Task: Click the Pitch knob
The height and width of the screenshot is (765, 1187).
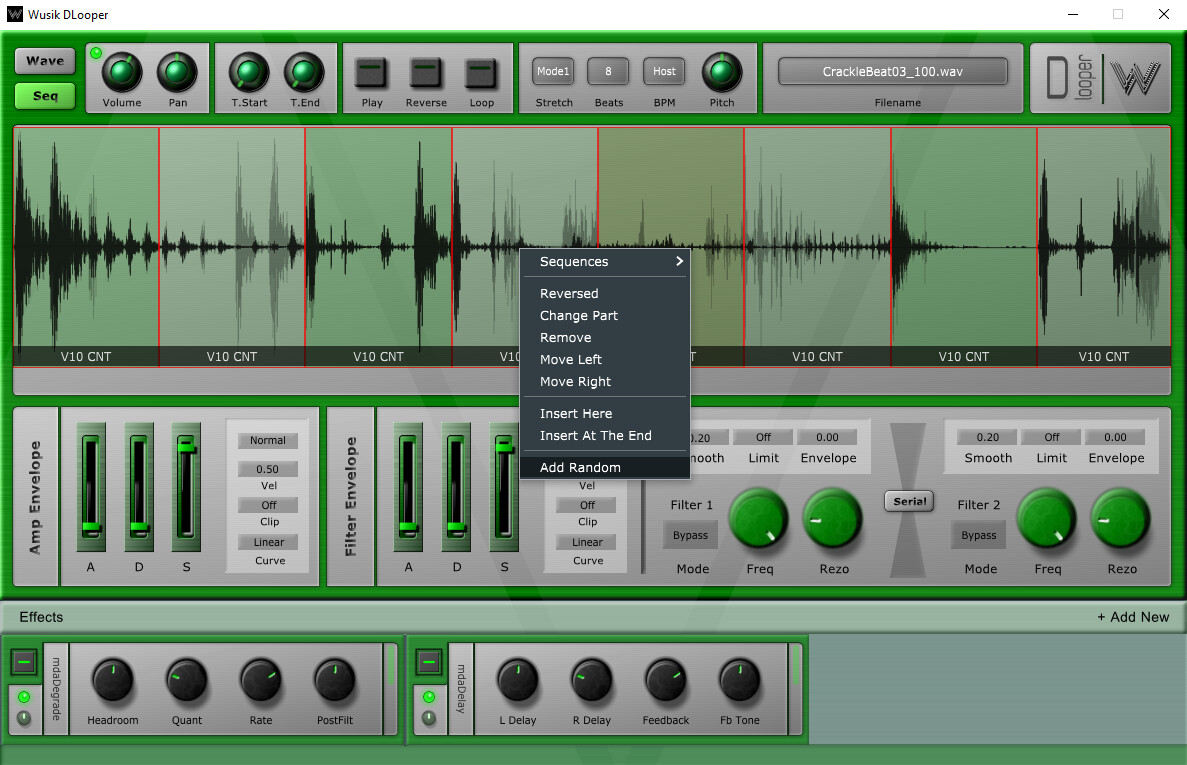Action: [722, 73]
